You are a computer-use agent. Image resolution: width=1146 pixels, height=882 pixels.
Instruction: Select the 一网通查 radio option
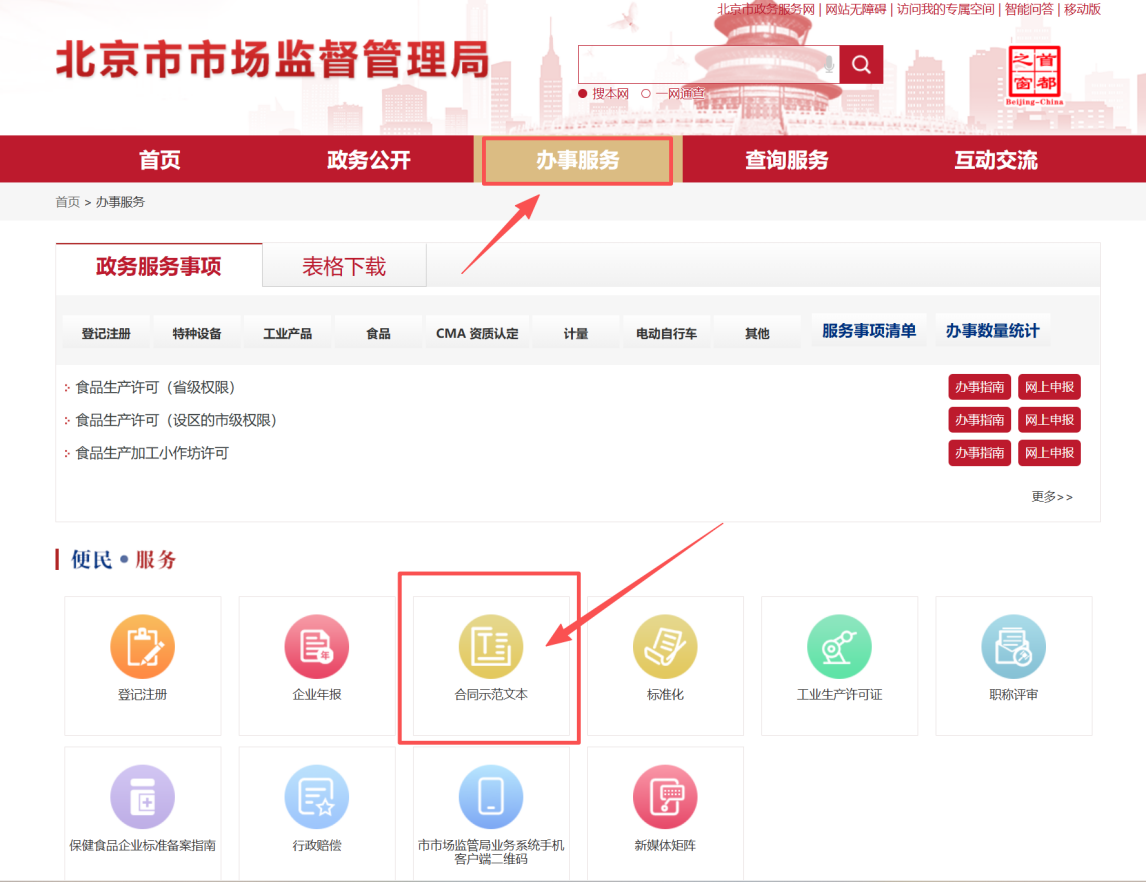coord(646,94)
